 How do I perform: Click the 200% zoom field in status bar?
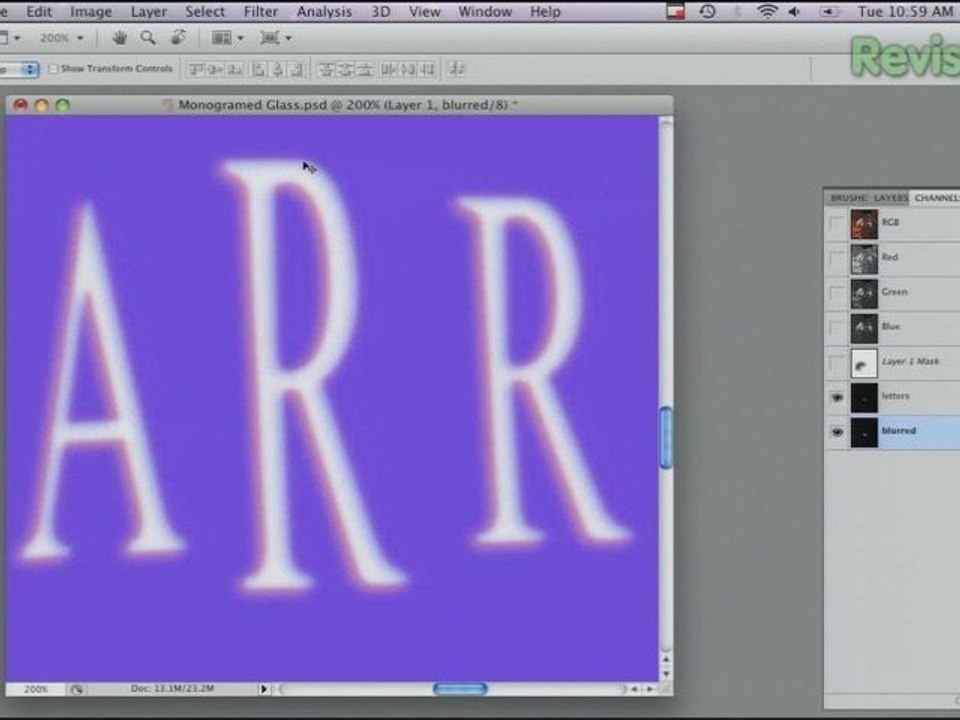pos(36,689)
